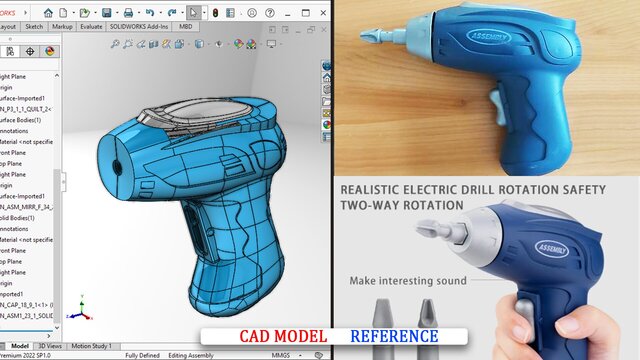Redo the last undone action

click(172, 13)
